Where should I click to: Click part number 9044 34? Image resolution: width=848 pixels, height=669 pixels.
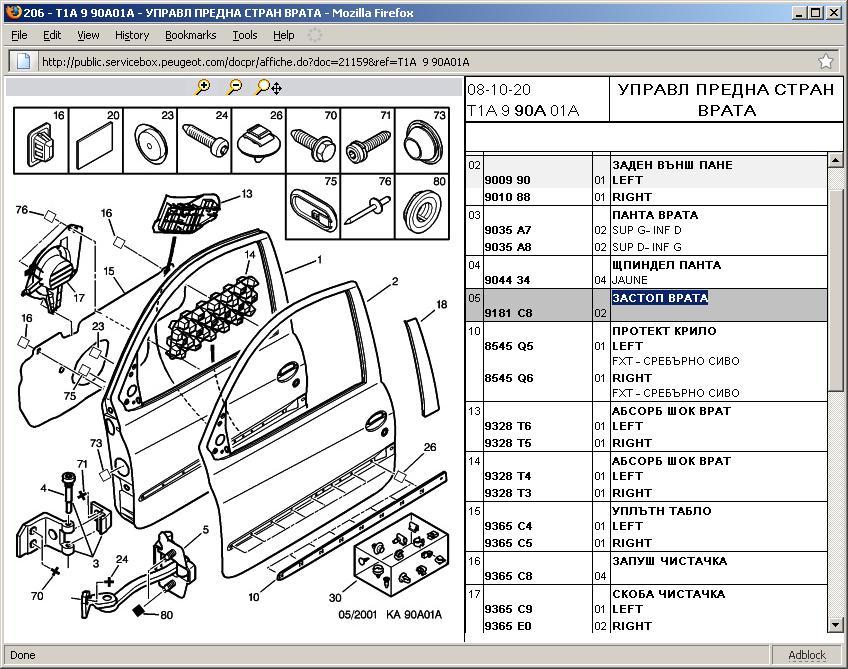(x=507, y=280)
